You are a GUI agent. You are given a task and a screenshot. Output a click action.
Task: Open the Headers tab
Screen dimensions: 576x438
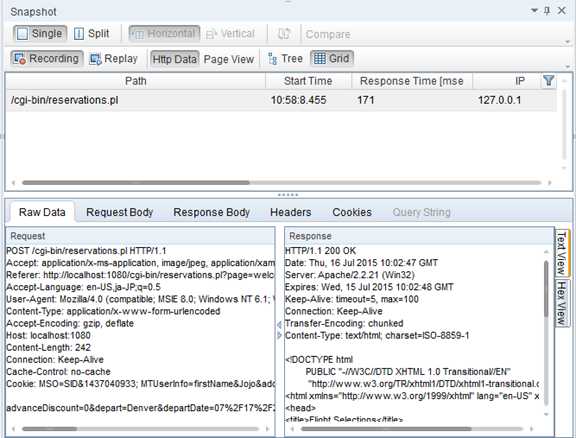coord(291,212)
